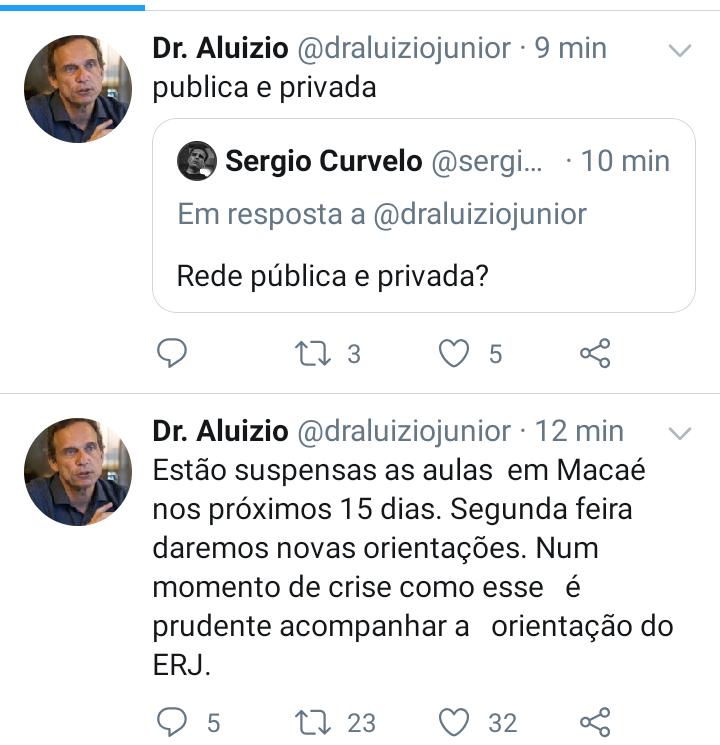Viewport: 720px width, 745px height.
Task: Tap Sergio Curvelo's small profile picture
Action: tap(197, 161)
